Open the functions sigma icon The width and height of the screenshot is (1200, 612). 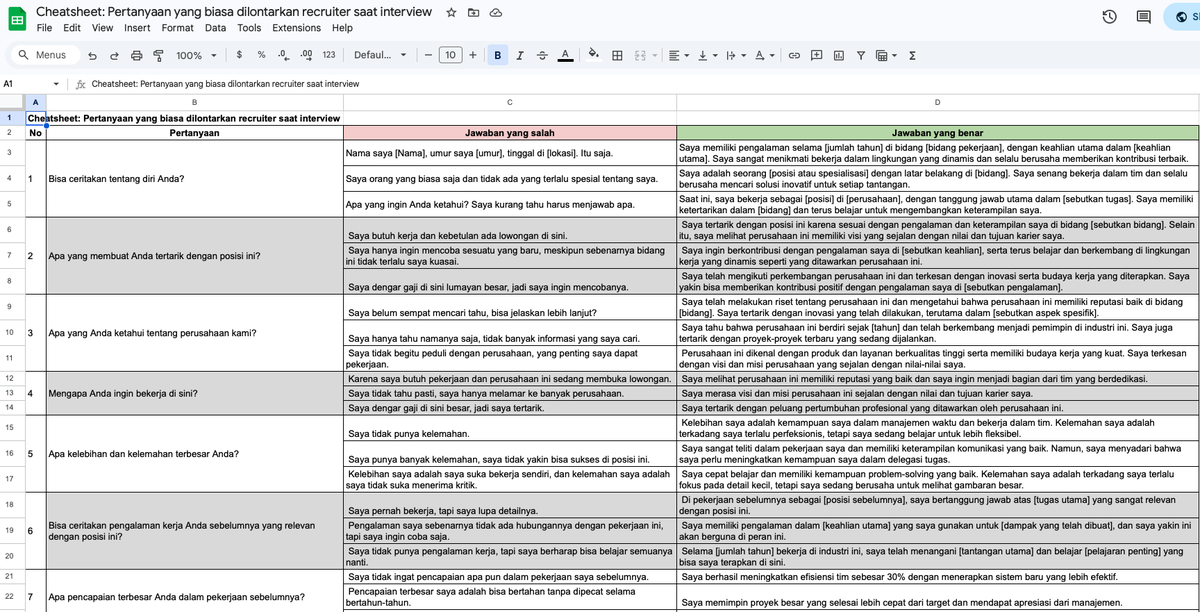(x=913, y=56)
